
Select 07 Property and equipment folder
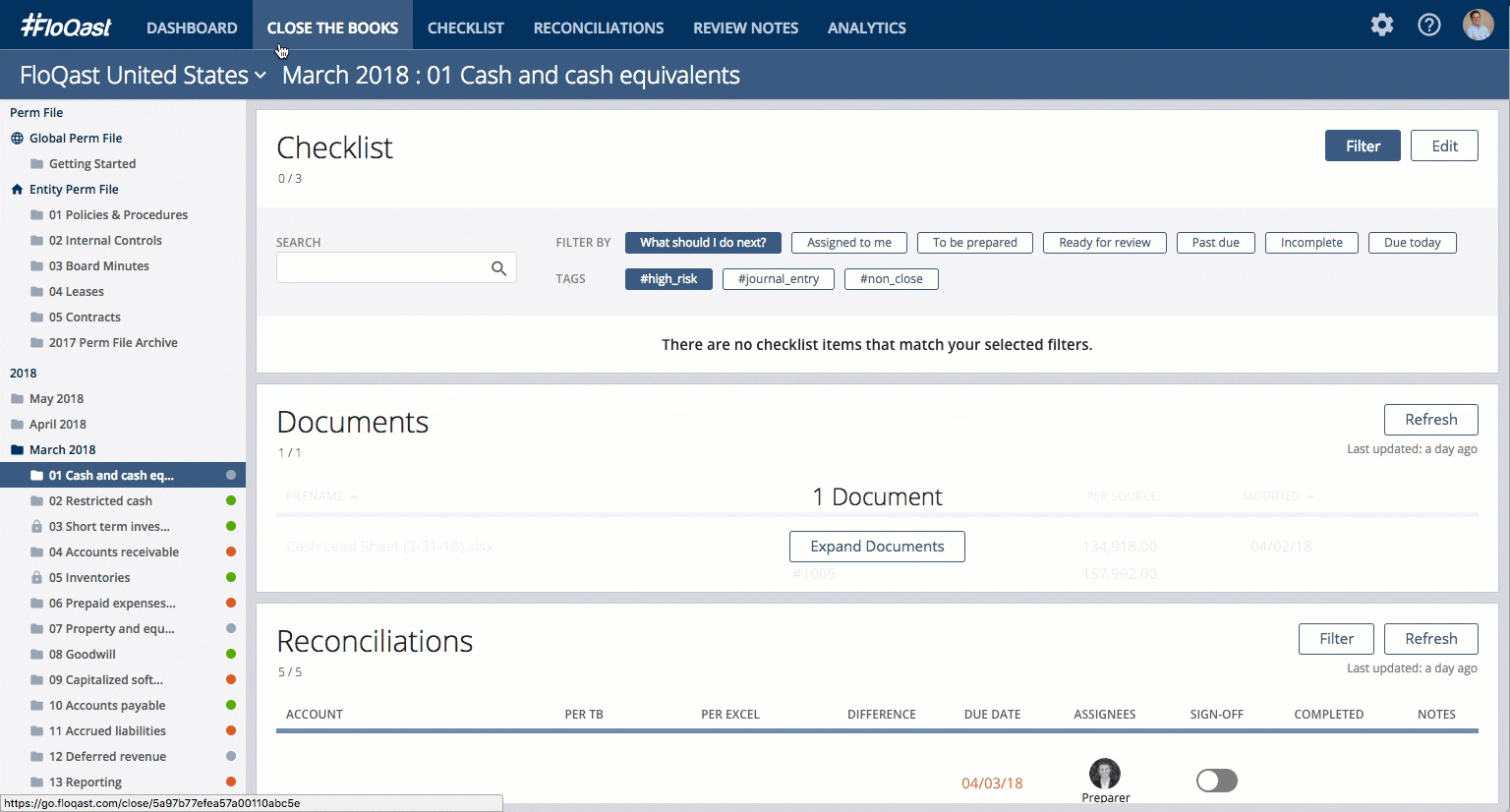pyautogui.click(x=112, y=629)
